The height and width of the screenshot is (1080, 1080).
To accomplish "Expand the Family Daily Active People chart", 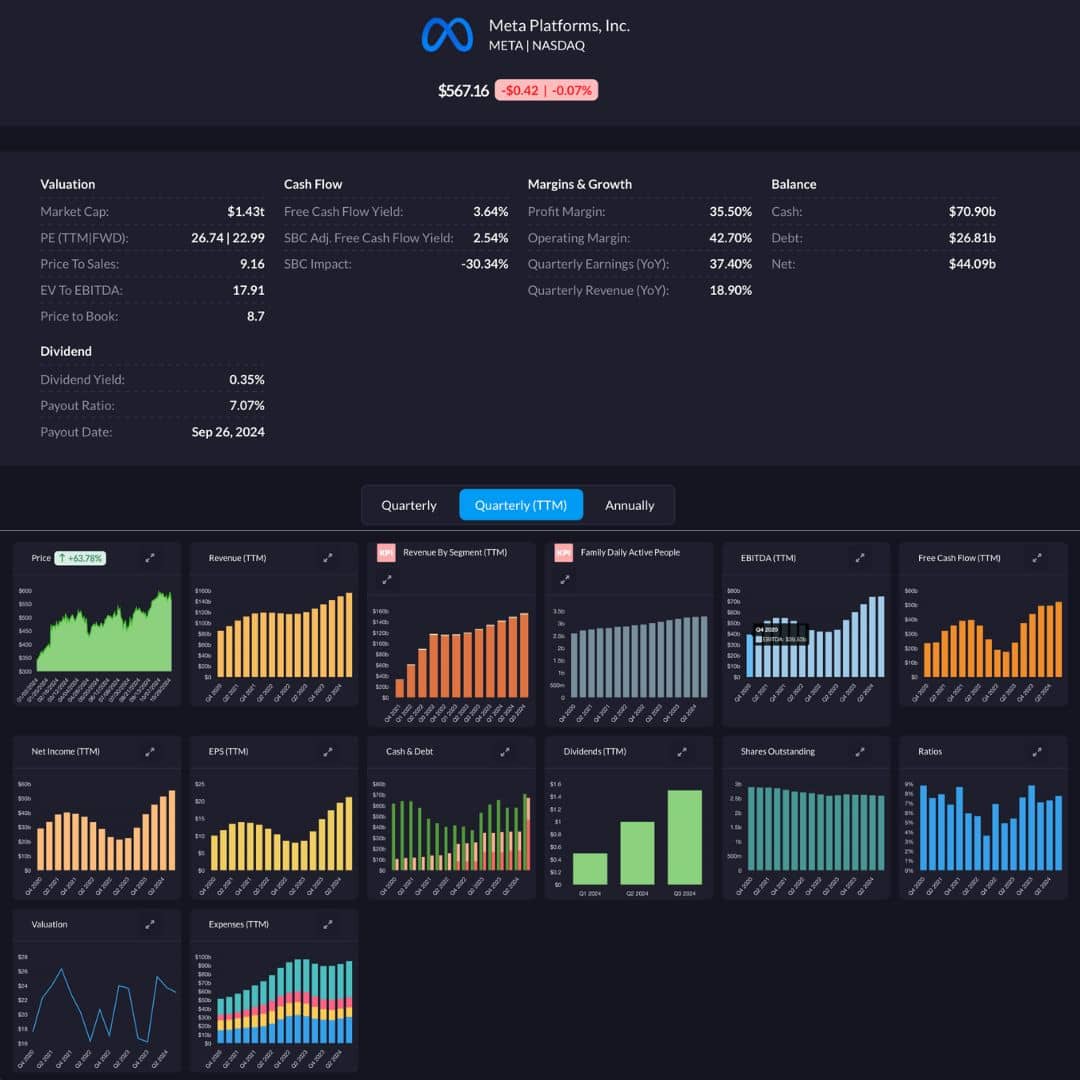I will [x=565, y=579].
